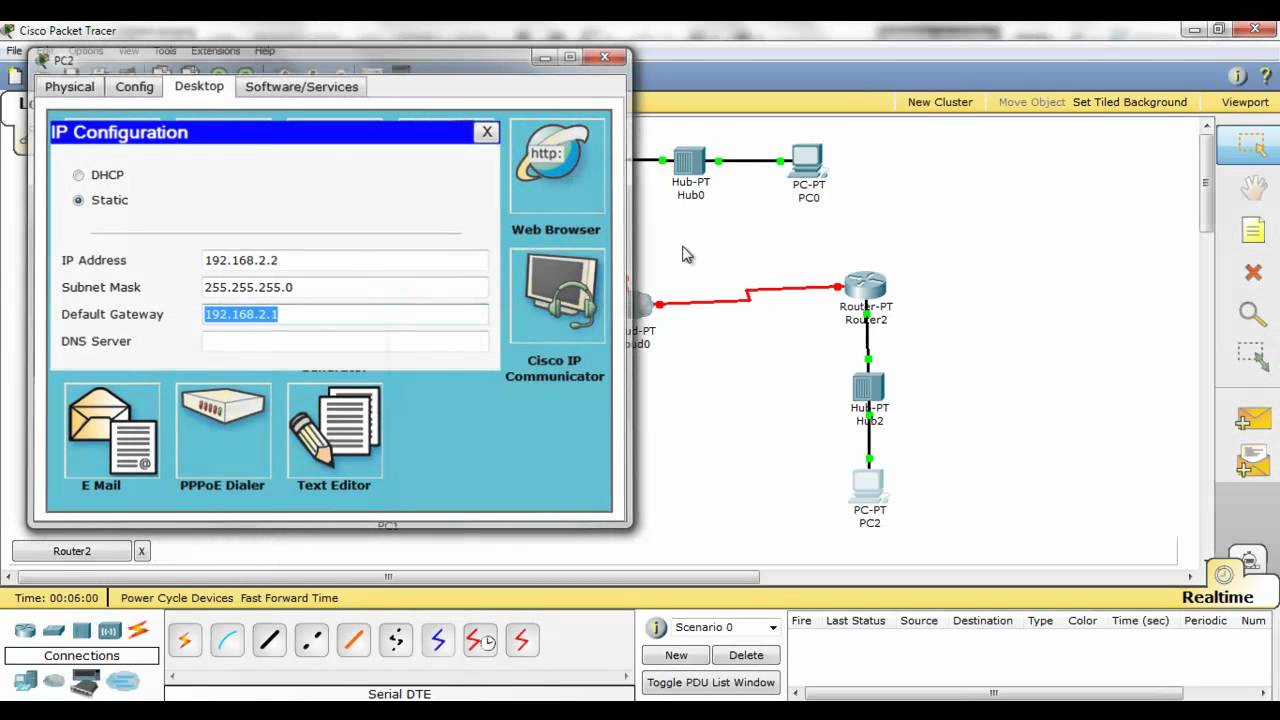The height and width of the screenshot is (720, 1280).
Task: Select the WAN Emulation cloud category
Action: point(54,681)
